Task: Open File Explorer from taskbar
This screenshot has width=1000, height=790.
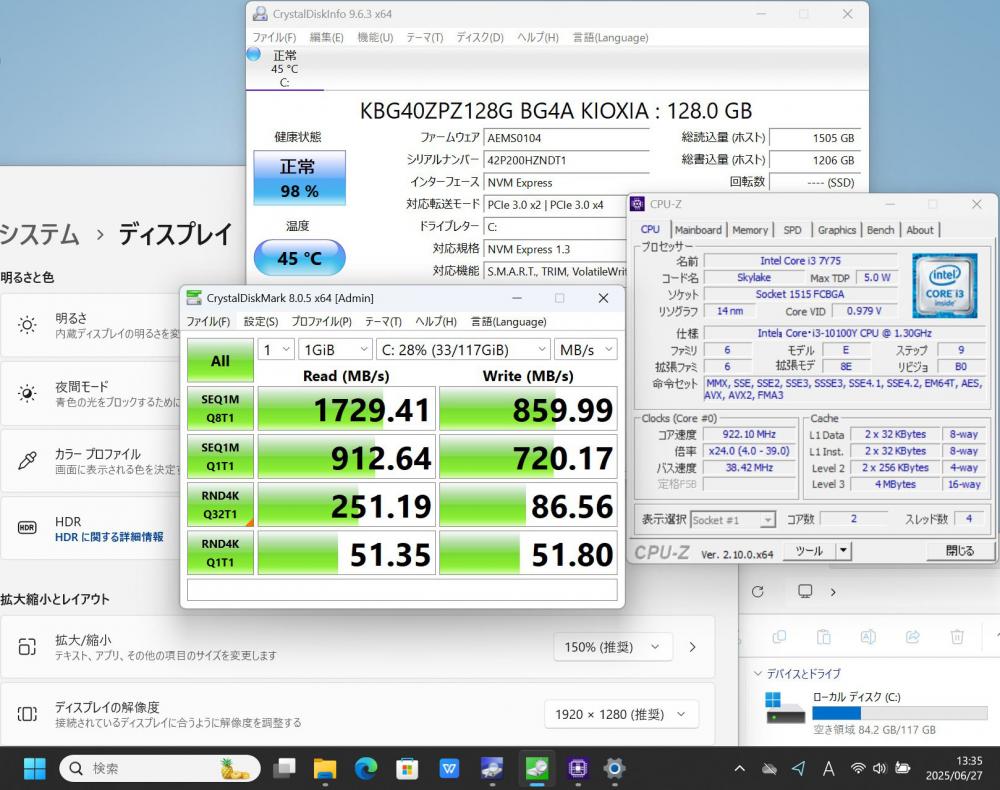Action: [x=325, y=768]
